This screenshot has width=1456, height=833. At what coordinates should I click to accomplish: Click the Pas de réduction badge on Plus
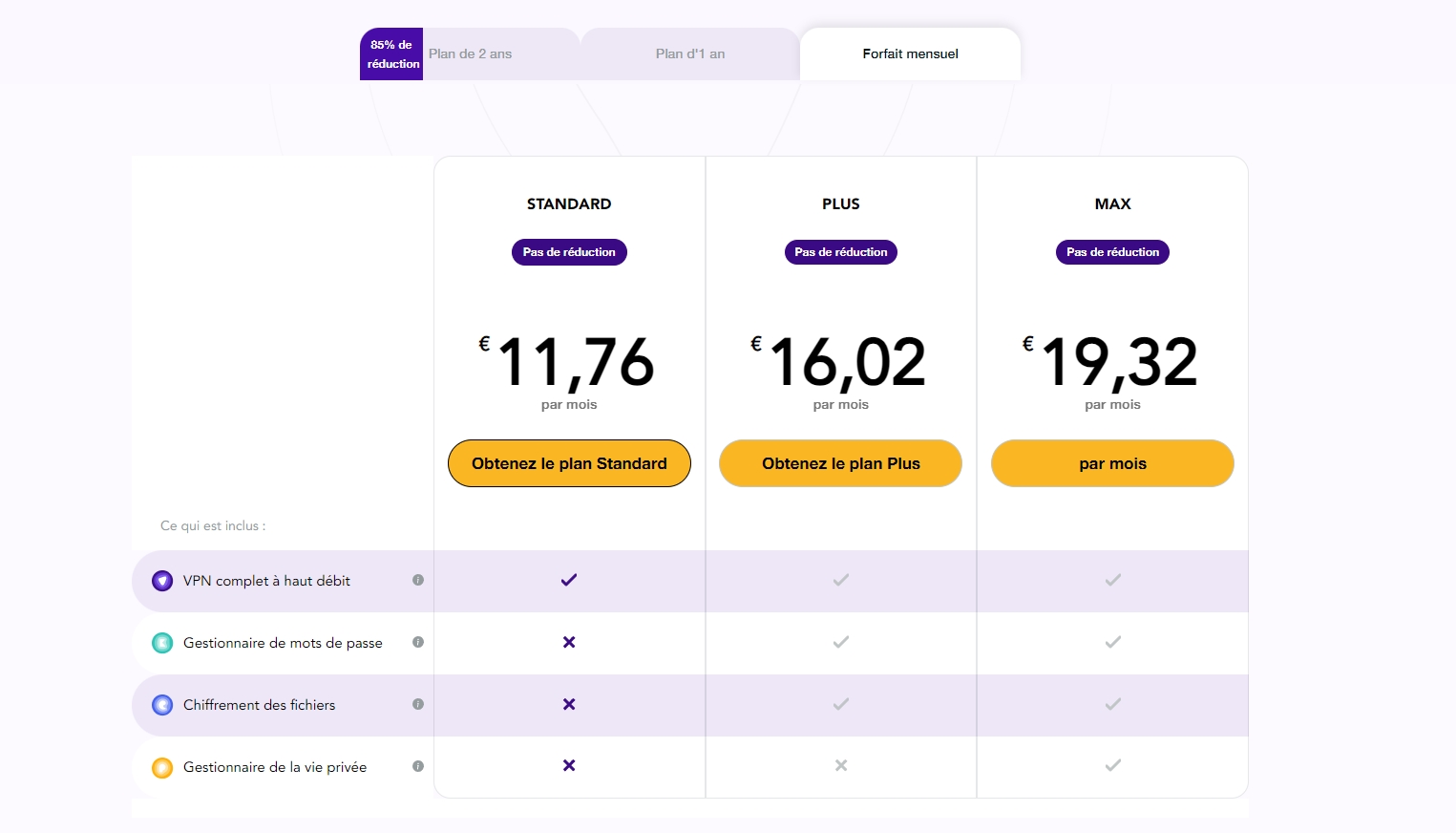pos(840,251)
